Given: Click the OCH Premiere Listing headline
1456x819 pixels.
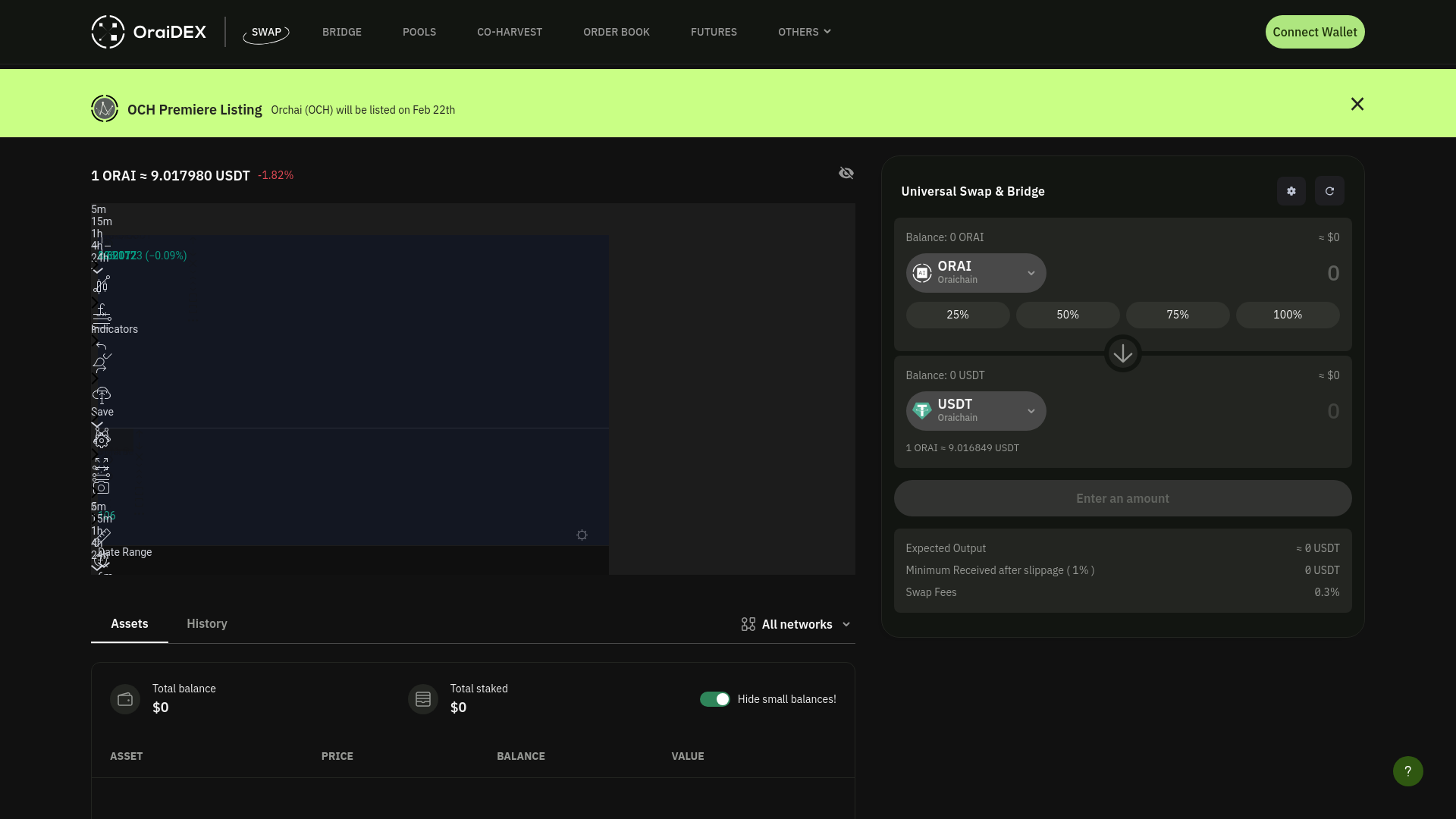Looking at the screenshot, I should tap(195, 109).
